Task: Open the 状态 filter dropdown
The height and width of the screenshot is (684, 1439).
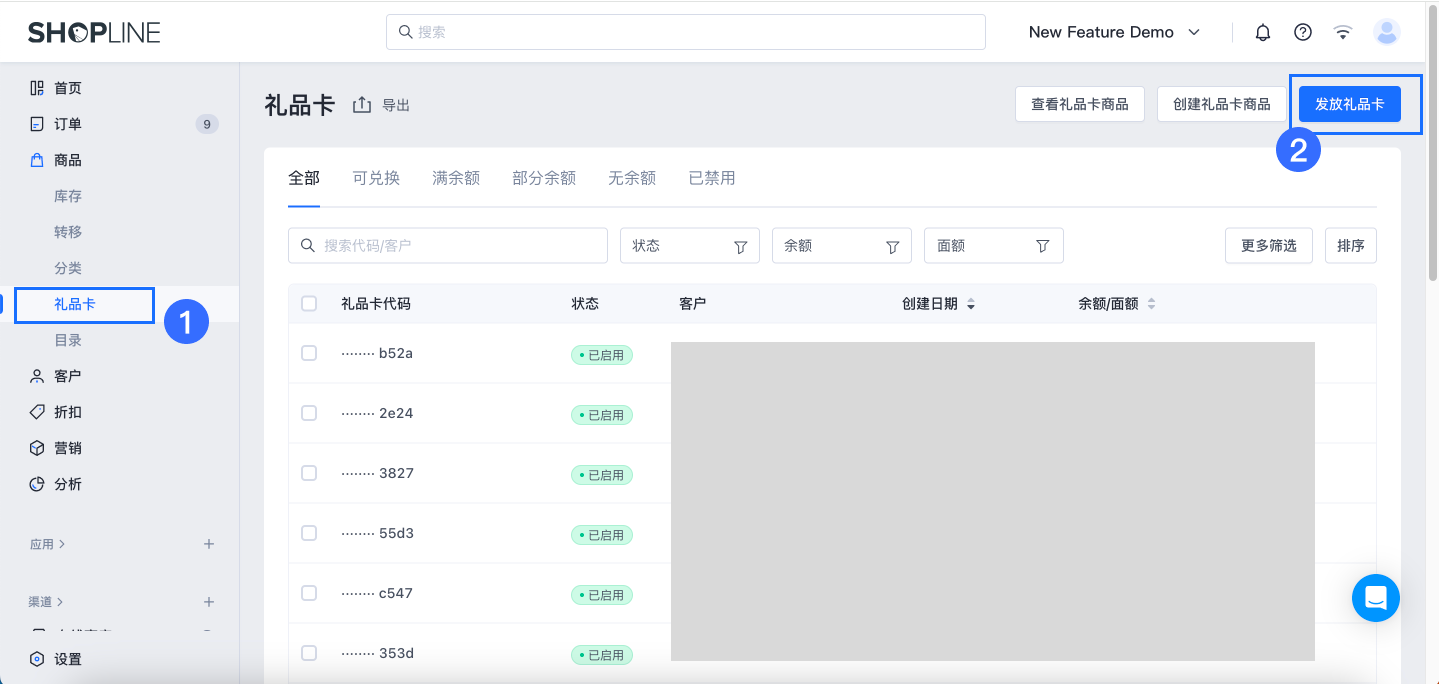Action: coord(690,246)
